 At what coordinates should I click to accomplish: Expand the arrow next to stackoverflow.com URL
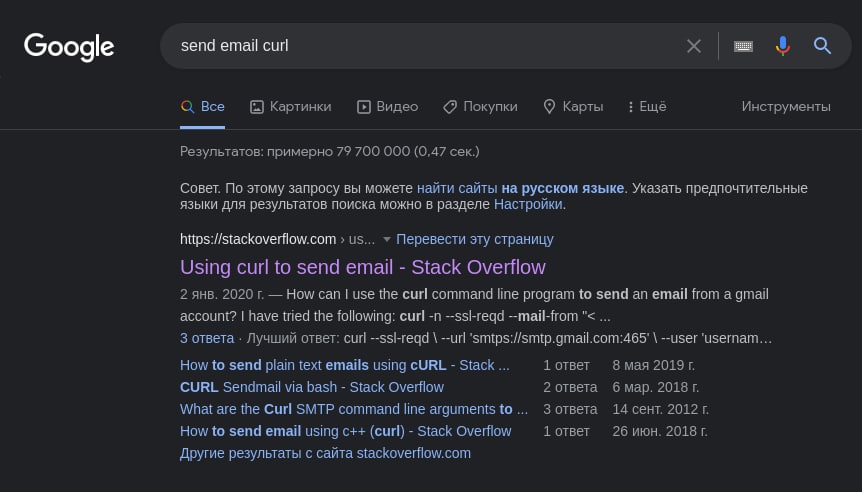pyautogui.click(x=386, y=240)
